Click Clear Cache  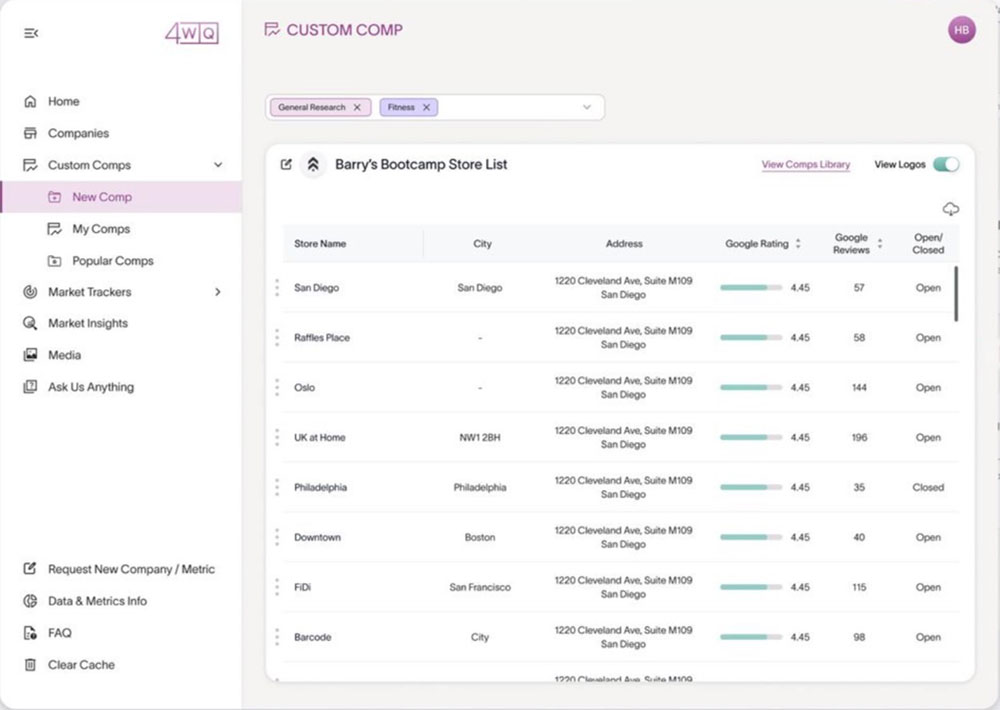[82, 665]
